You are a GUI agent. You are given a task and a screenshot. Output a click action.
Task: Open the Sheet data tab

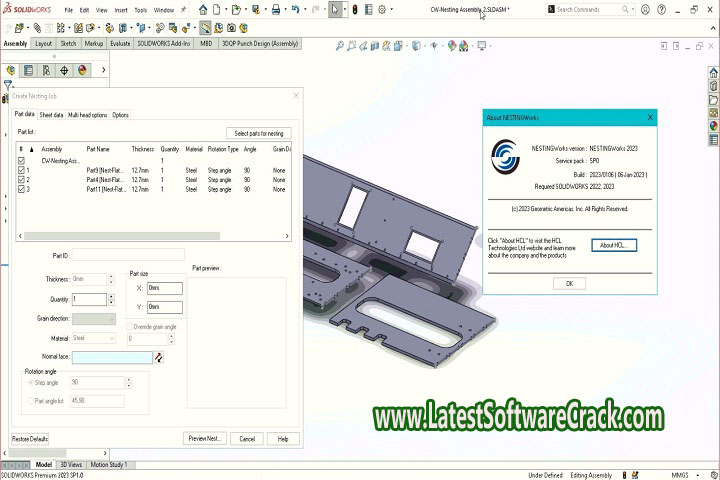51,115
